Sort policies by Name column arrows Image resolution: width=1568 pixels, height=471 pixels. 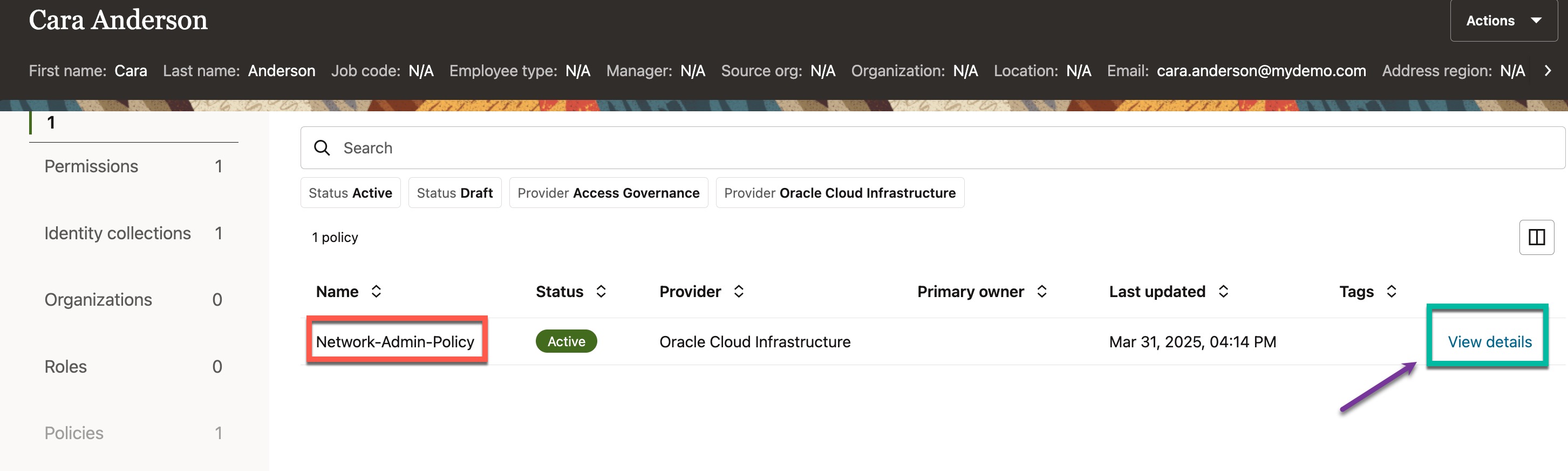[376, 291]
